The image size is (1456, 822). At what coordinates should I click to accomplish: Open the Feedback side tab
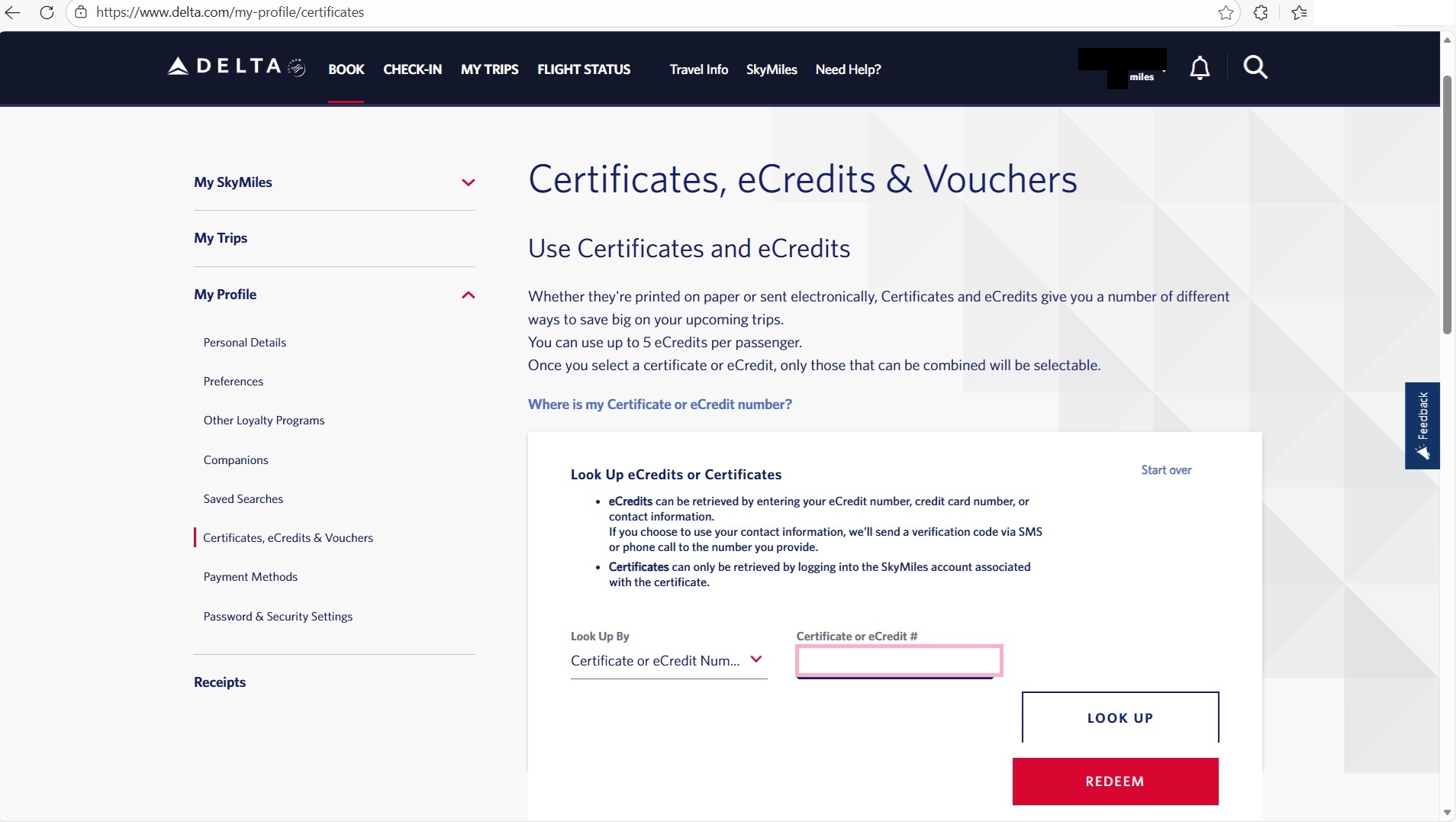(x=1422, y=425)
